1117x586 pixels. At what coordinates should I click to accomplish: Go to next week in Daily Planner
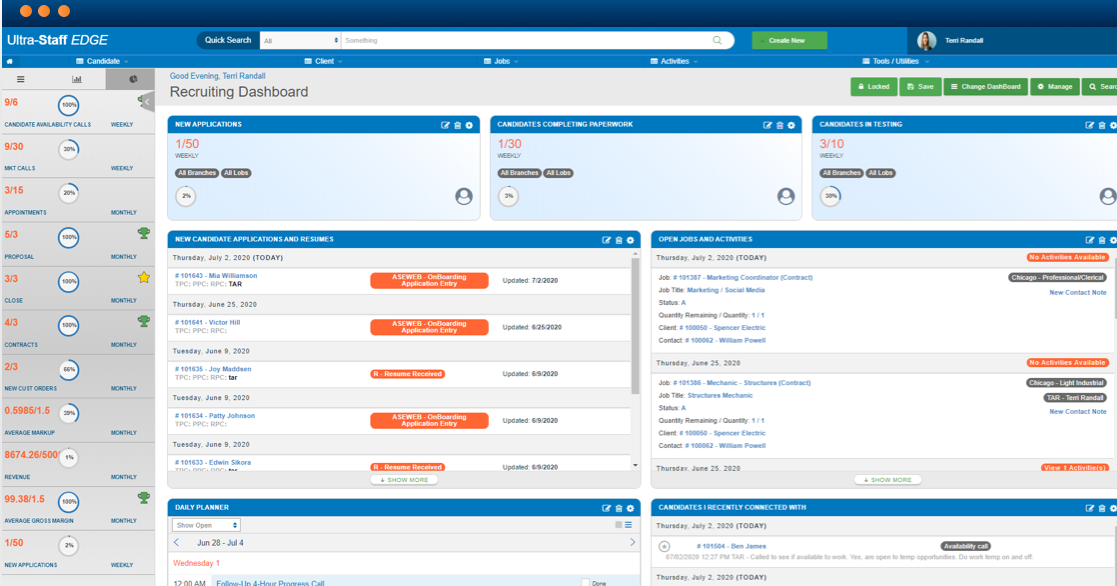click(632, 543)
